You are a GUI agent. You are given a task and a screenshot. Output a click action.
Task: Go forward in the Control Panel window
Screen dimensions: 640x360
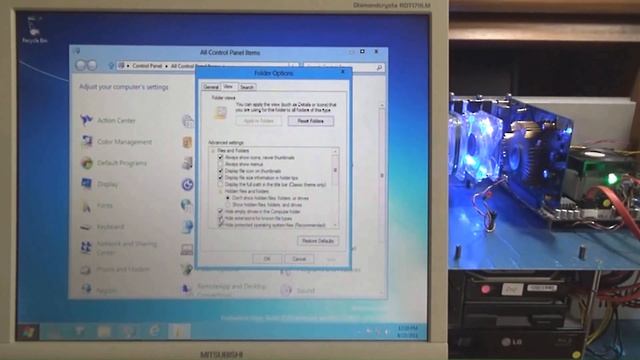[x=92, y=65]
